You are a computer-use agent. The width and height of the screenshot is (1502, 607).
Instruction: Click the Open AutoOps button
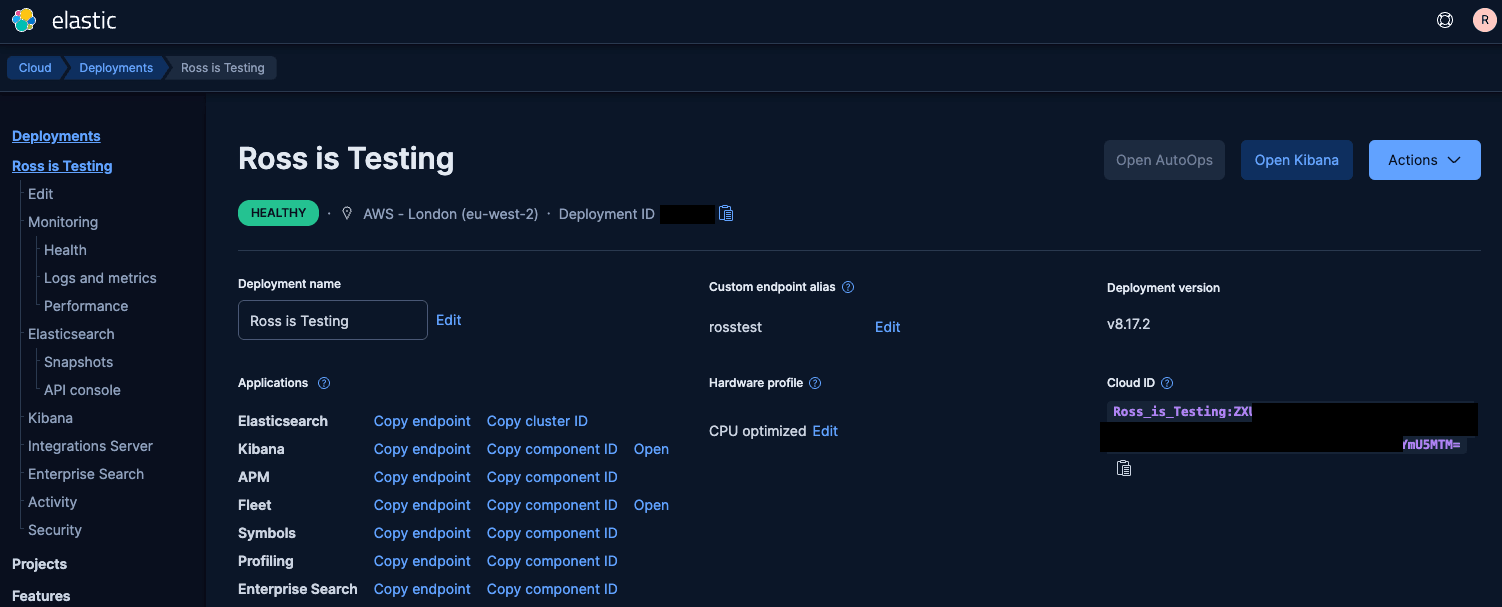pos(1164,159)
